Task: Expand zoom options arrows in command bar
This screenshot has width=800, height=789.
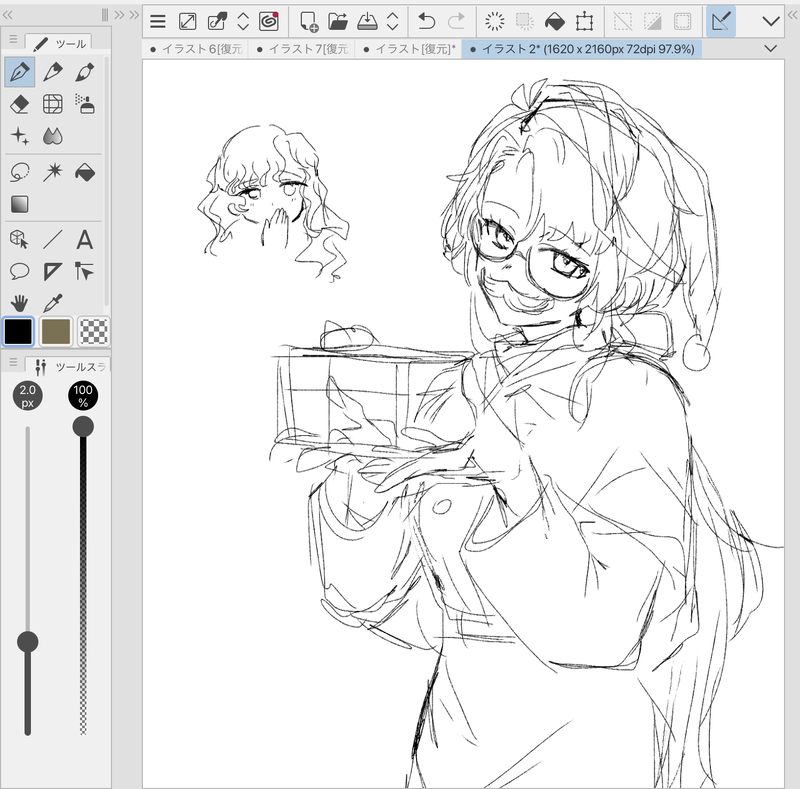Action: [x=243, y=21]
